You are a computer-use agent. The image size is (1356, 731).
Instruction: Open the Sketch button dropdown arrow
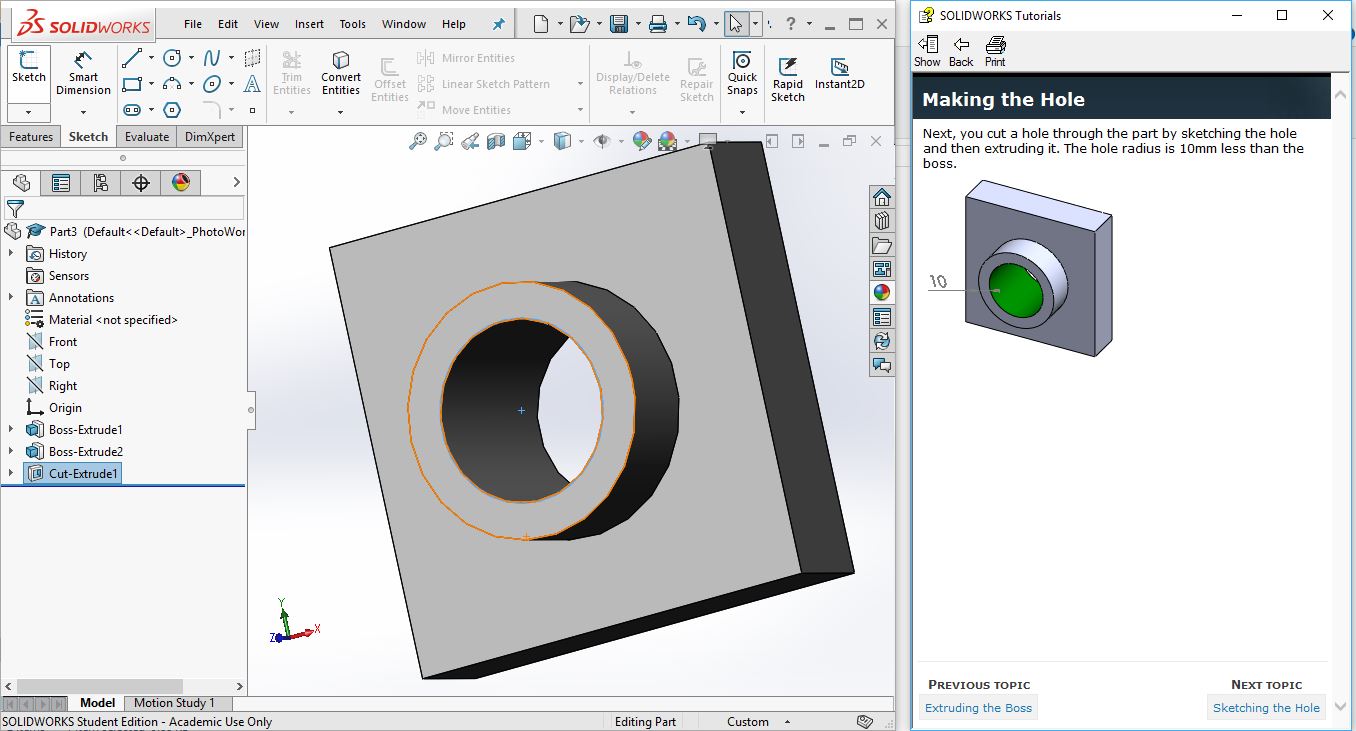coord(28,112)
